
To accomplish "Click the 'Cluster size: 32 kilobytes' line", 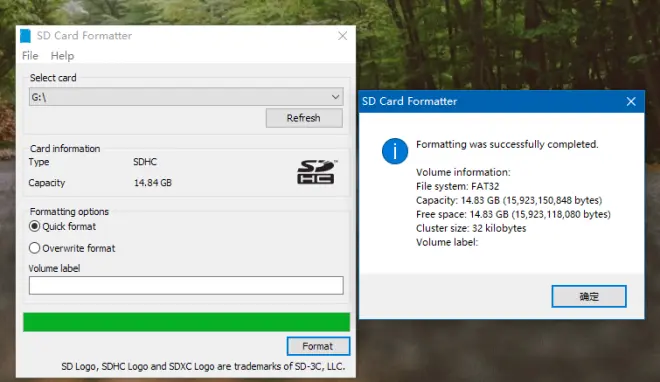I will [x=471, y=228].
